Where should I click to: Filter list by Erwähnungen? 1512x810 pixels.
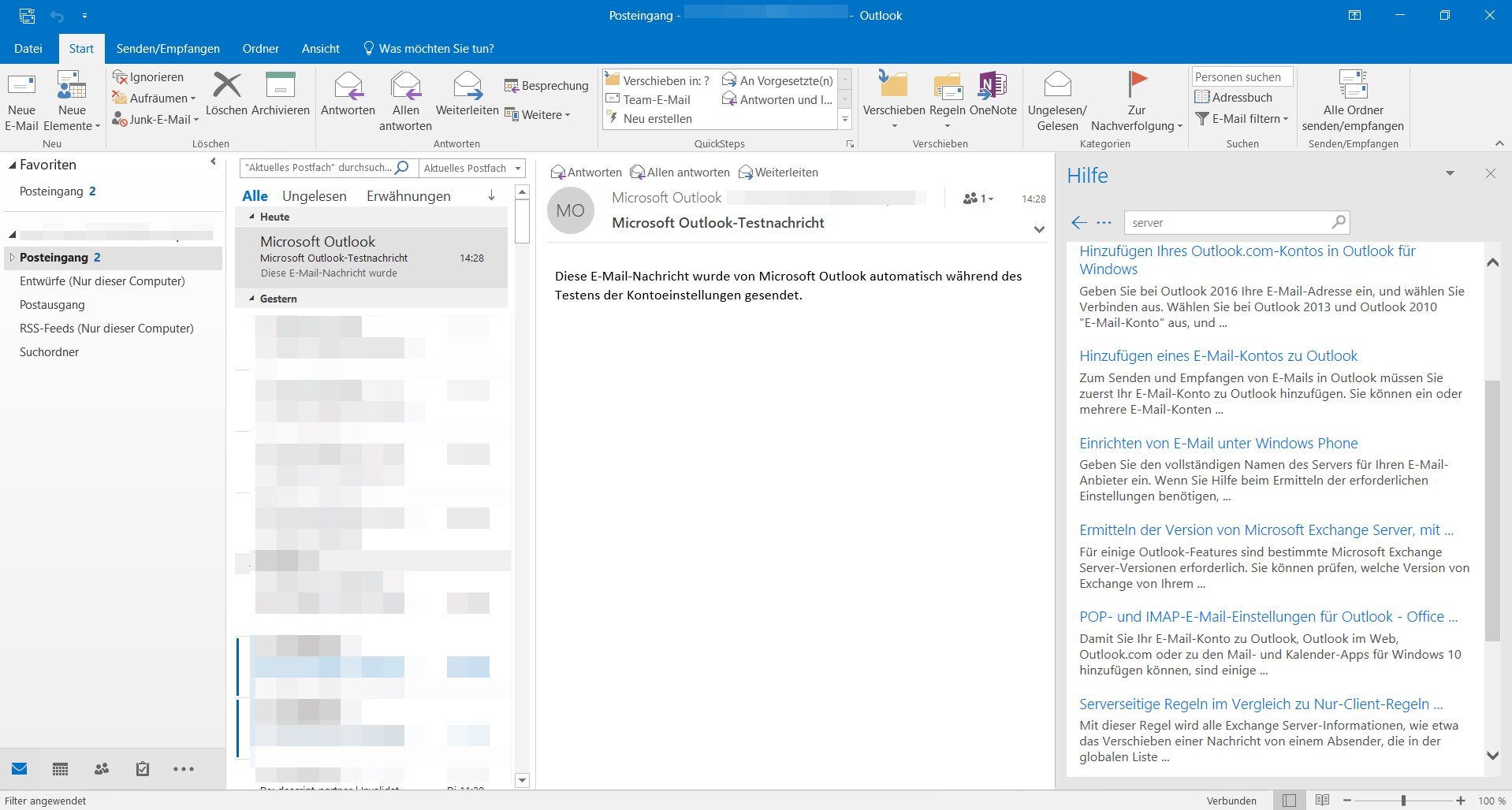click(x=408, y=196)
